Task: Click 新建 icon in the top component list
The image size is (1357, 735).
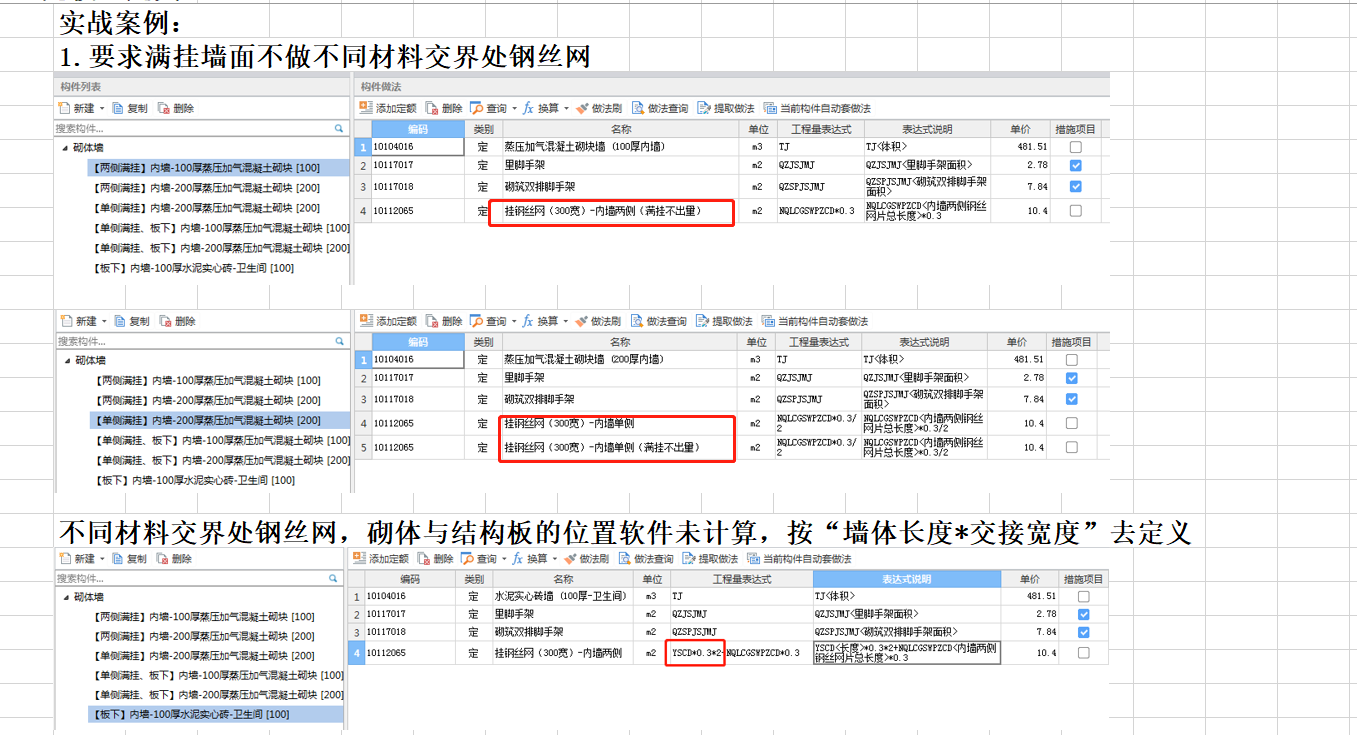Action: (x=64, y=108)
